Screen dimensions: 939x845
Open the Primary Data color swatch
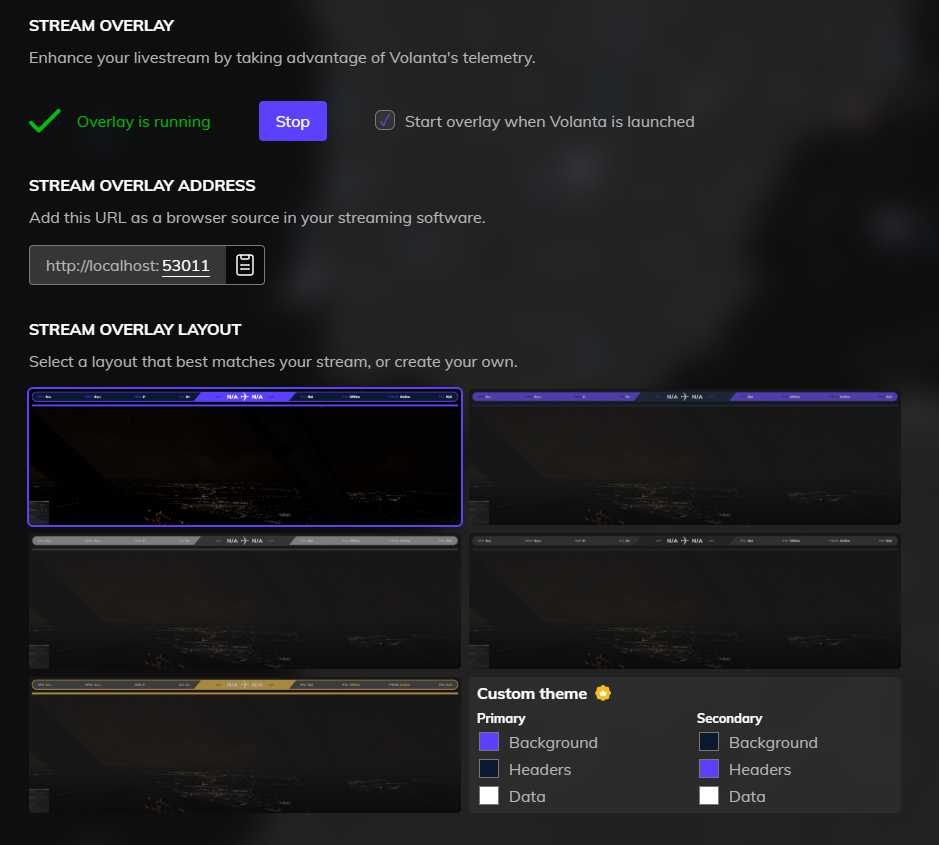[x=489, y=796]
